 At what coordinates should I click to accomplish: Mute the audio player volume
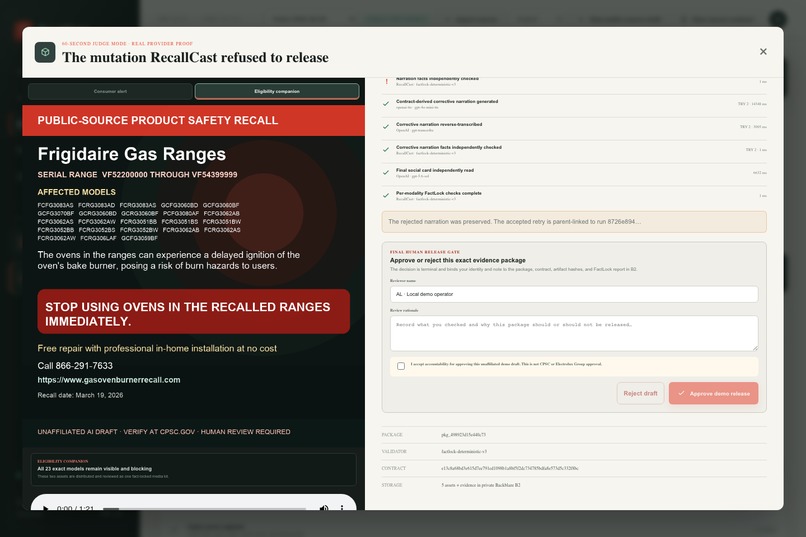(x=324, y=508)
